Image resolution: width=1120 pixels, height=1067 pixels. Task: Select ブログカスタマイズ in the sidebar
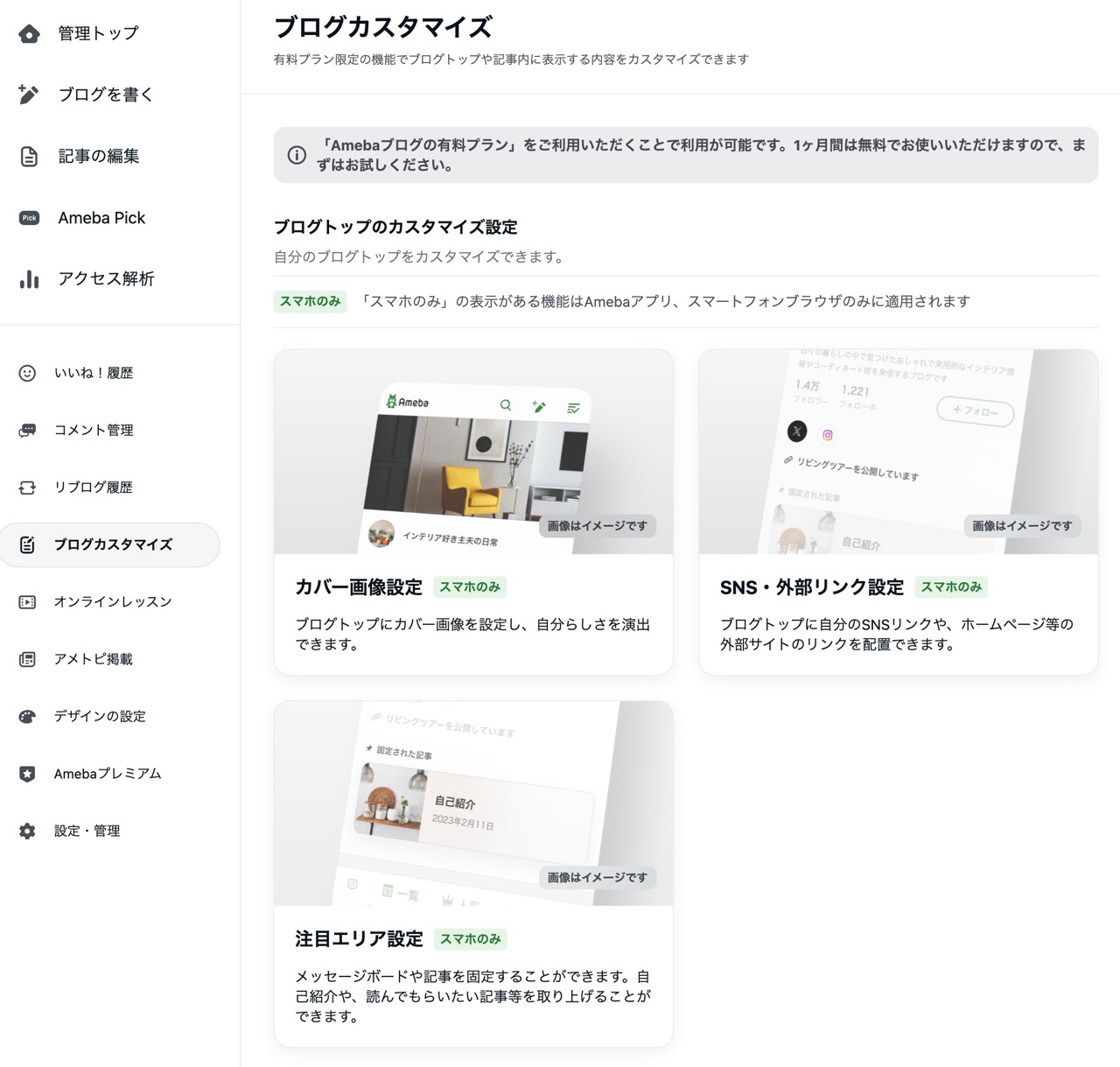[110, 544]
